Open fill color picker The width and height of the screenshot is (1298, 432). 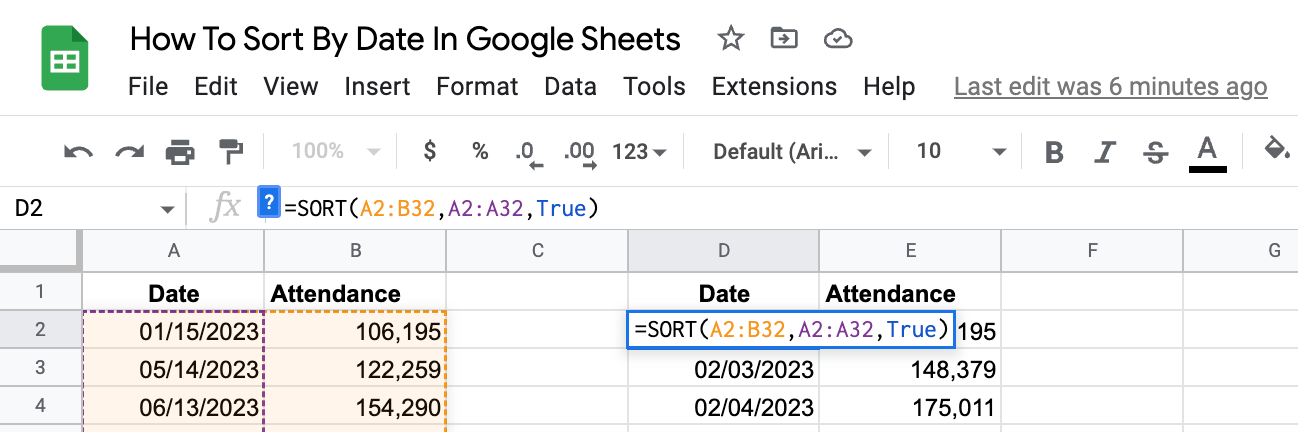pos(1277,150)
